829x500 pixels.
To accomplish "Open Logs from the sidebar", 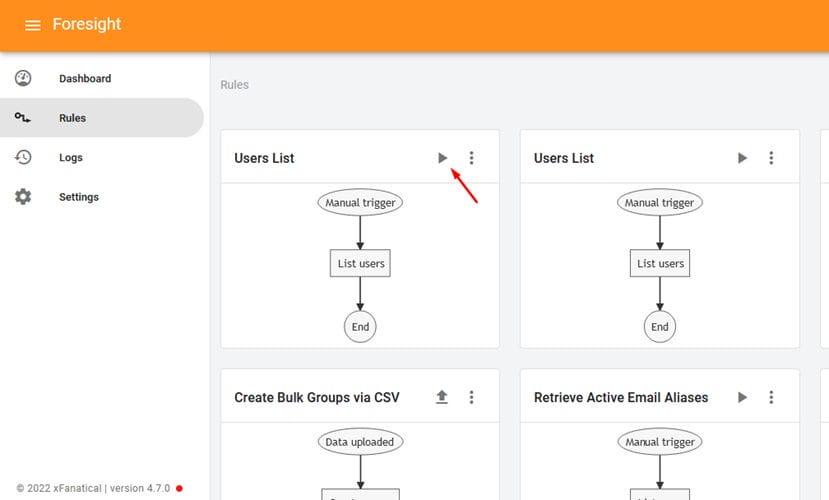I will tap(71, 158).
